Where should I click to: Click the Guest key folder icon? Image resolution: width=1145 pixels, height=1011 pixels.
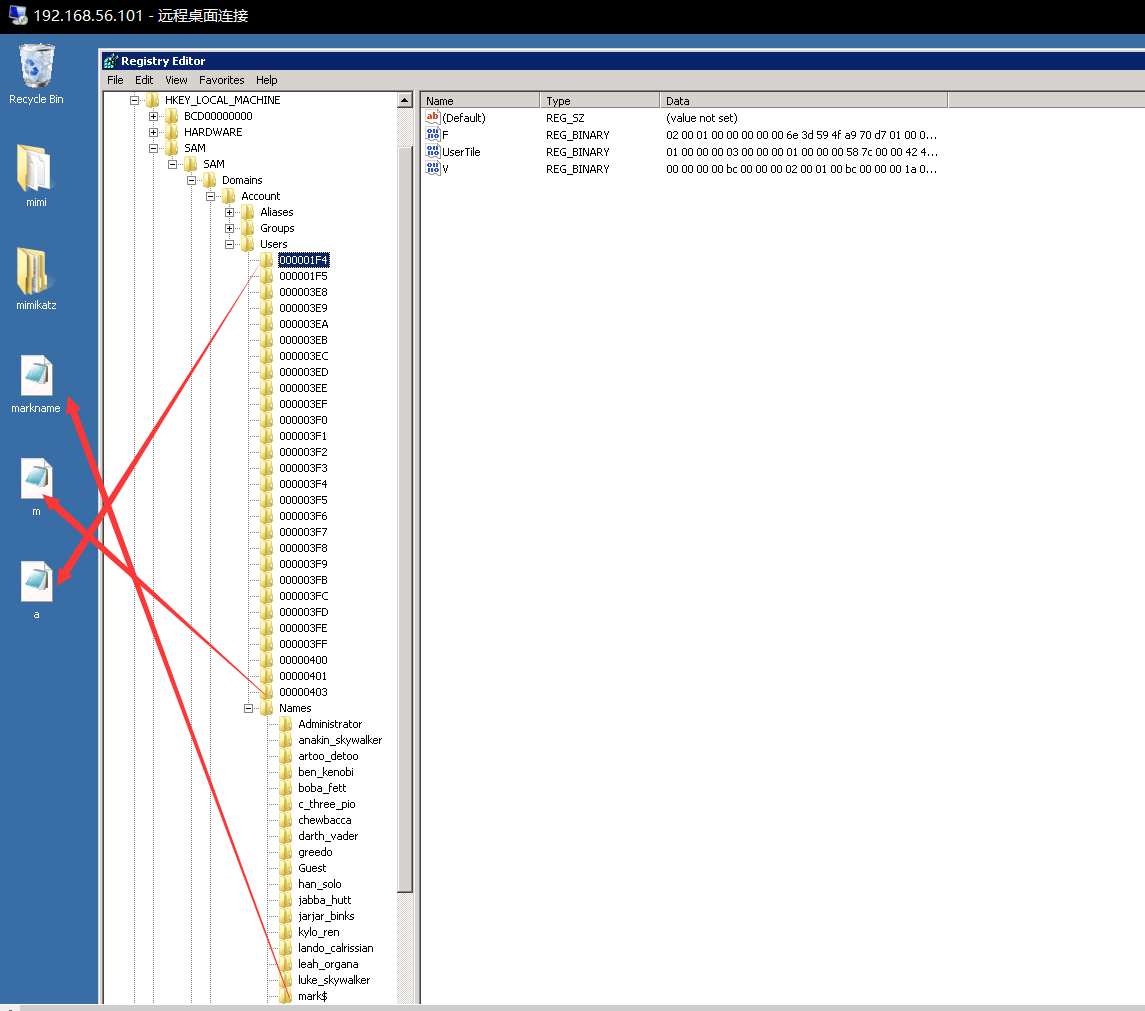point(286,869)
